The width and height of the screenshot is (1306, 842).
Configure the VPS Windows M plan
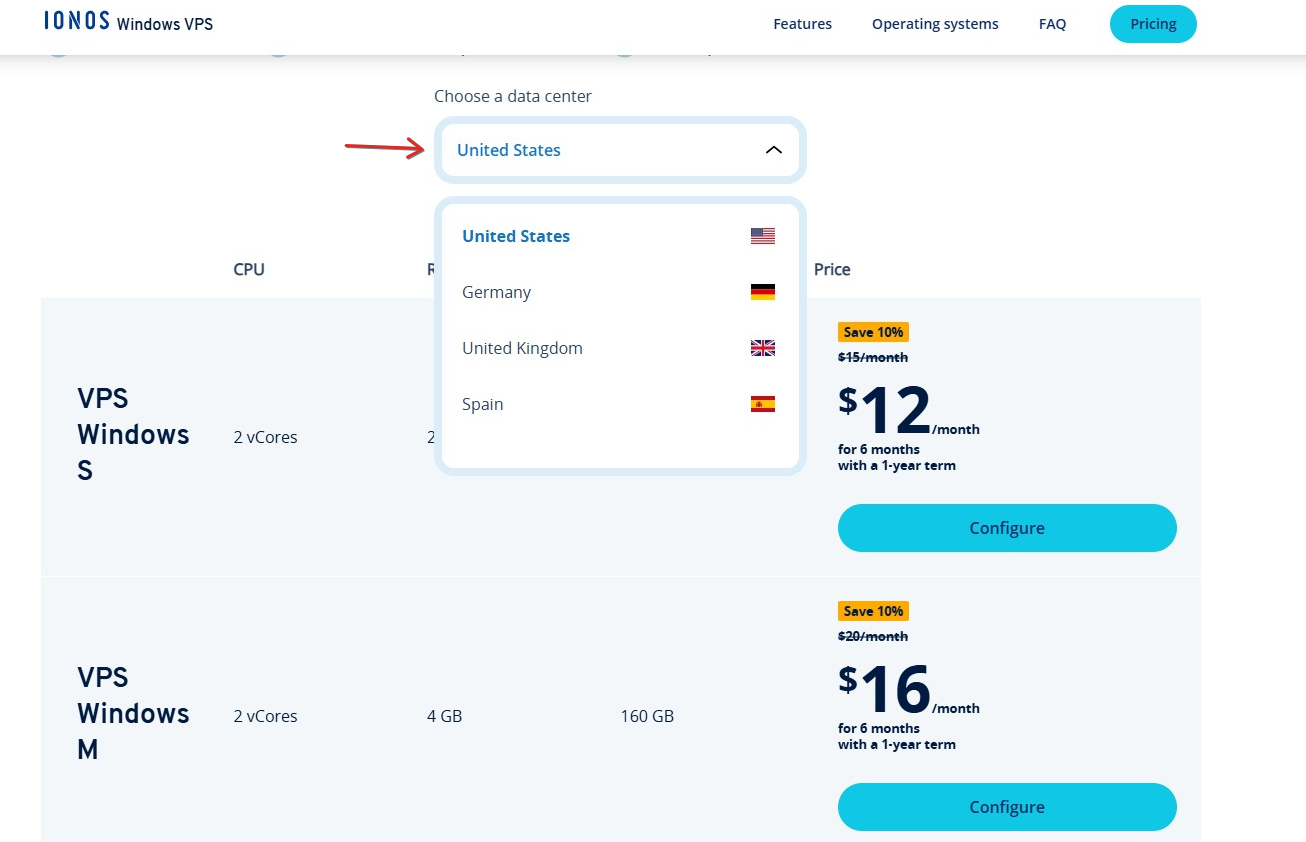[x=1006, y=807]
